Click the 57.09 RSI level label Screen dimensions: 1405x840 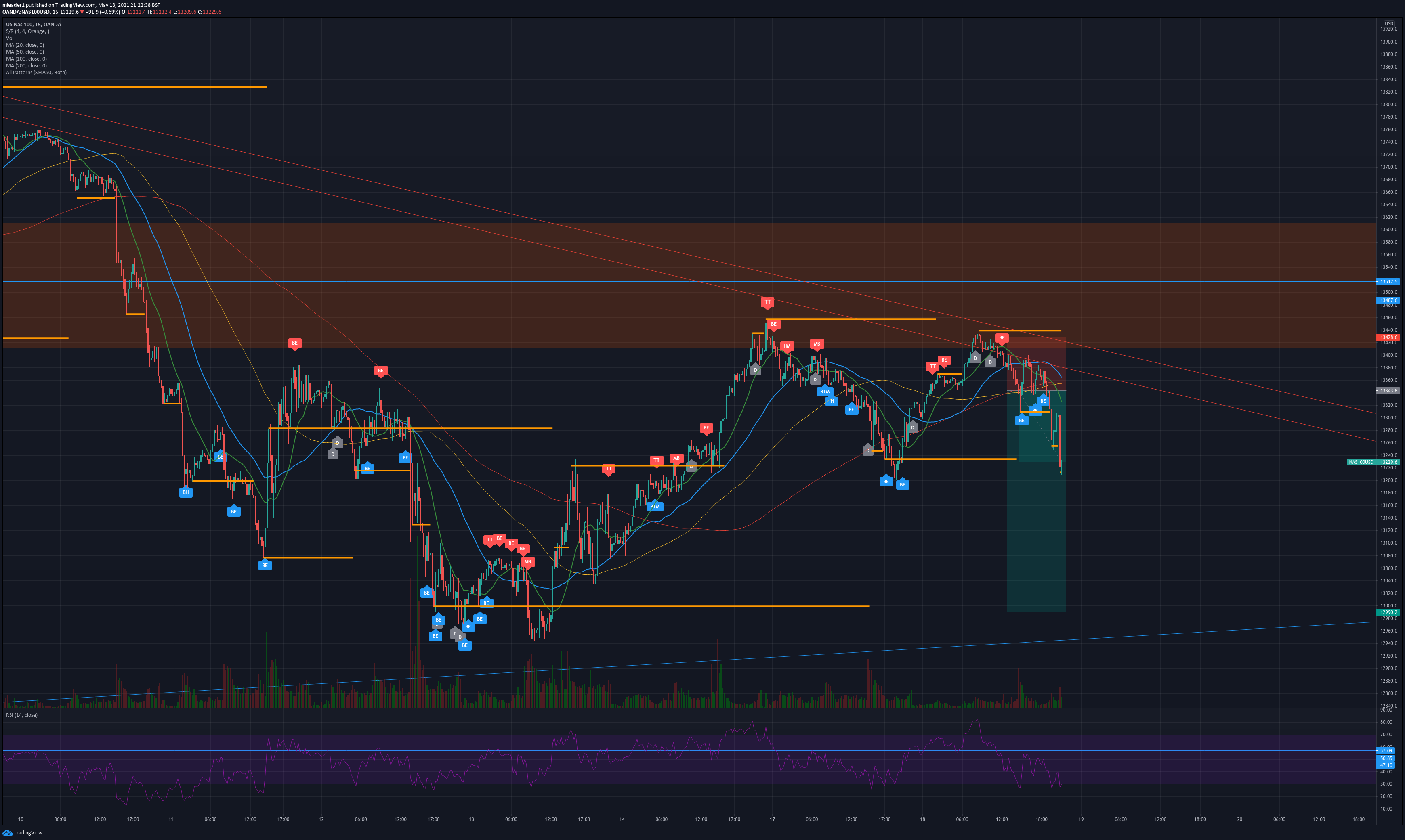[x=1386, y=750]
